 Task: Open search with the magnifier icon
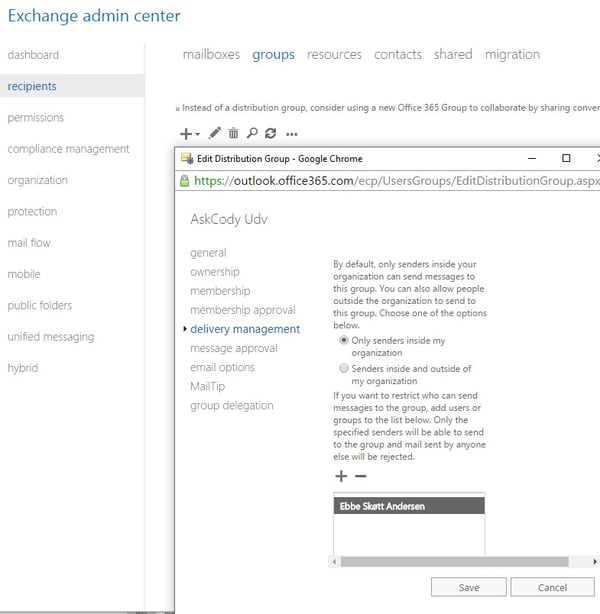[x=252, y=133]
